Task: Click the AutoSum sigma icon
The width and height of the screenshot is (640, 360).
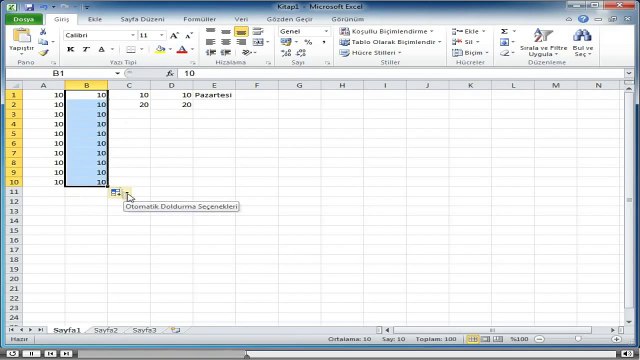Action: pos(504,31)
